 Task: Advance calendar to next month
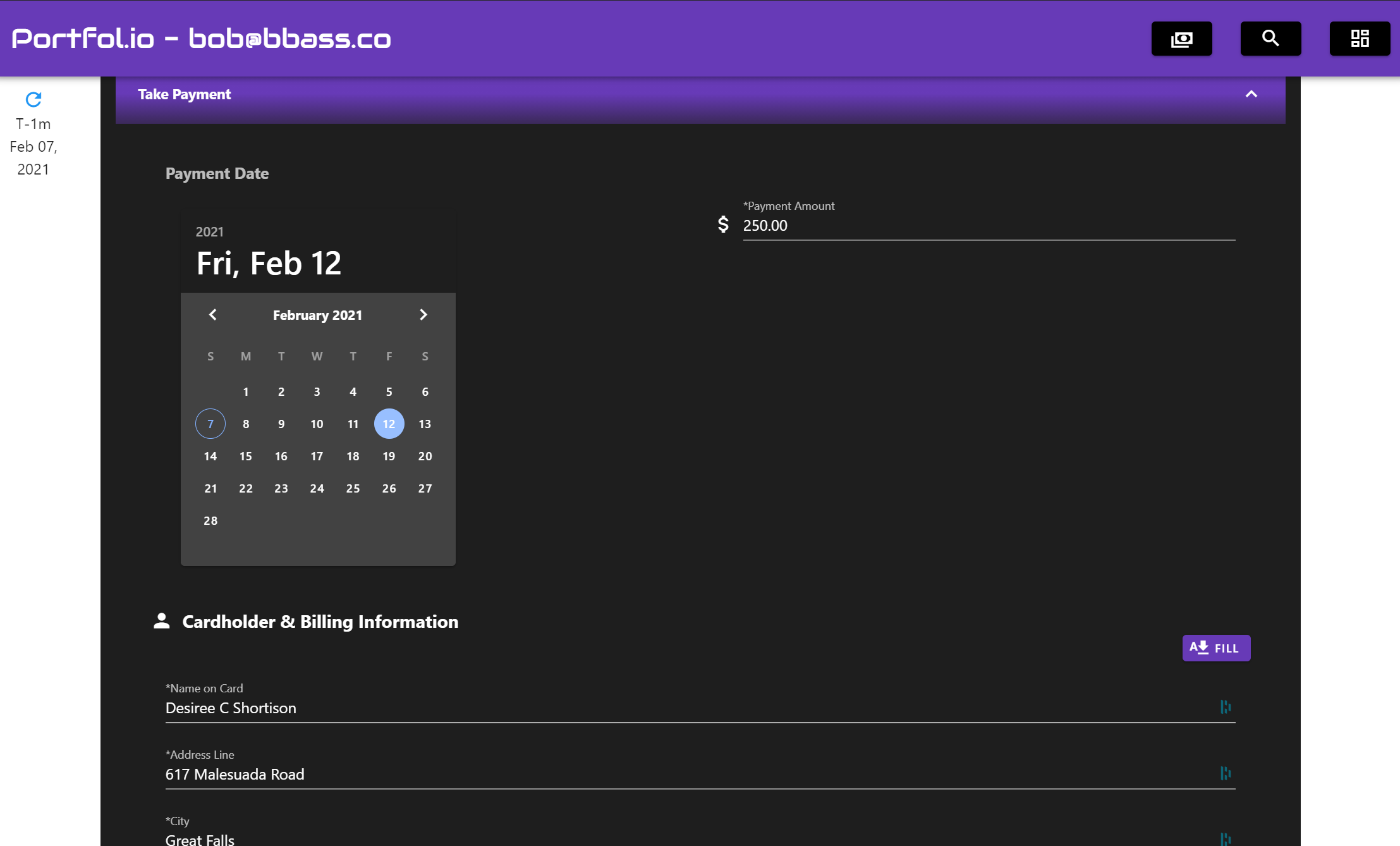(x=423, y=315)
